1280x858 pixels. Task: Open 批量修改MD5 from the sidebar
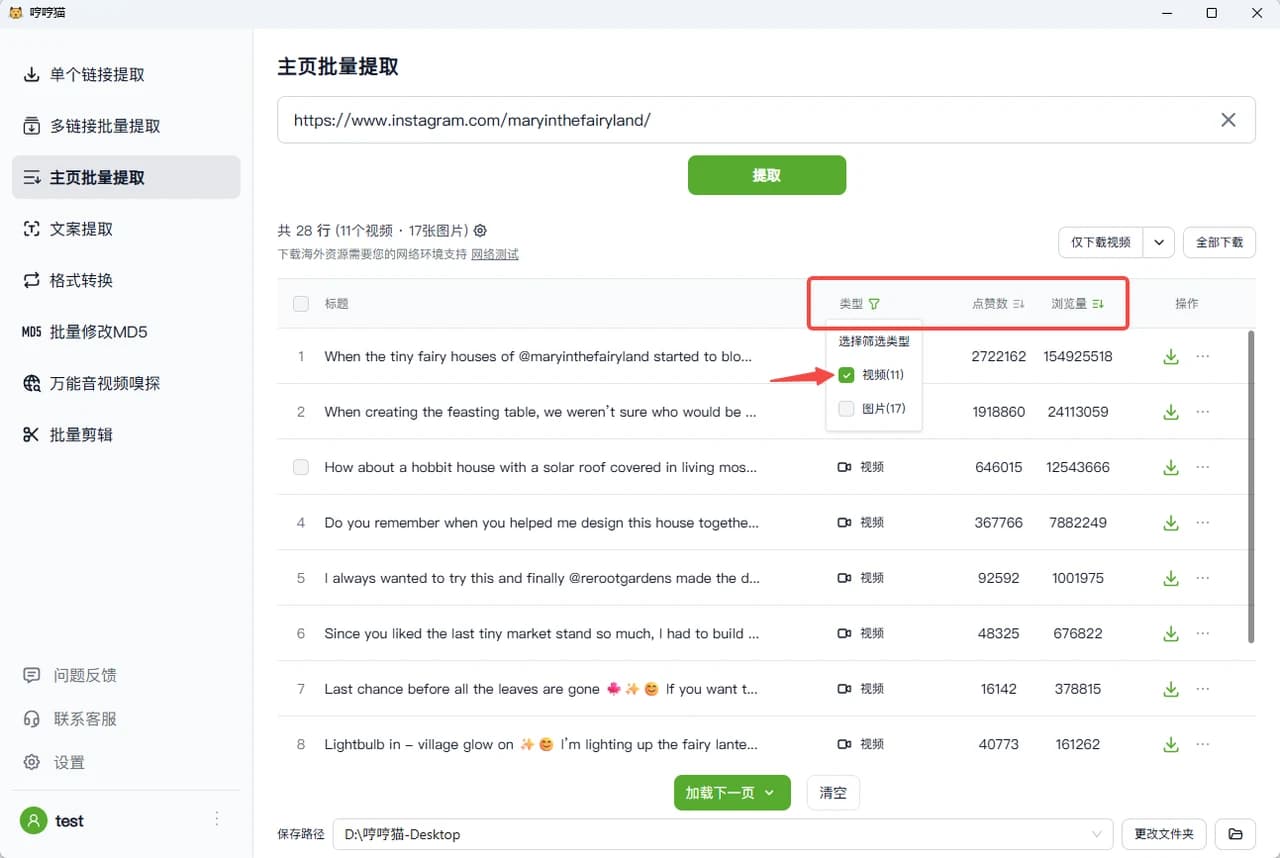tap(98, 332)
